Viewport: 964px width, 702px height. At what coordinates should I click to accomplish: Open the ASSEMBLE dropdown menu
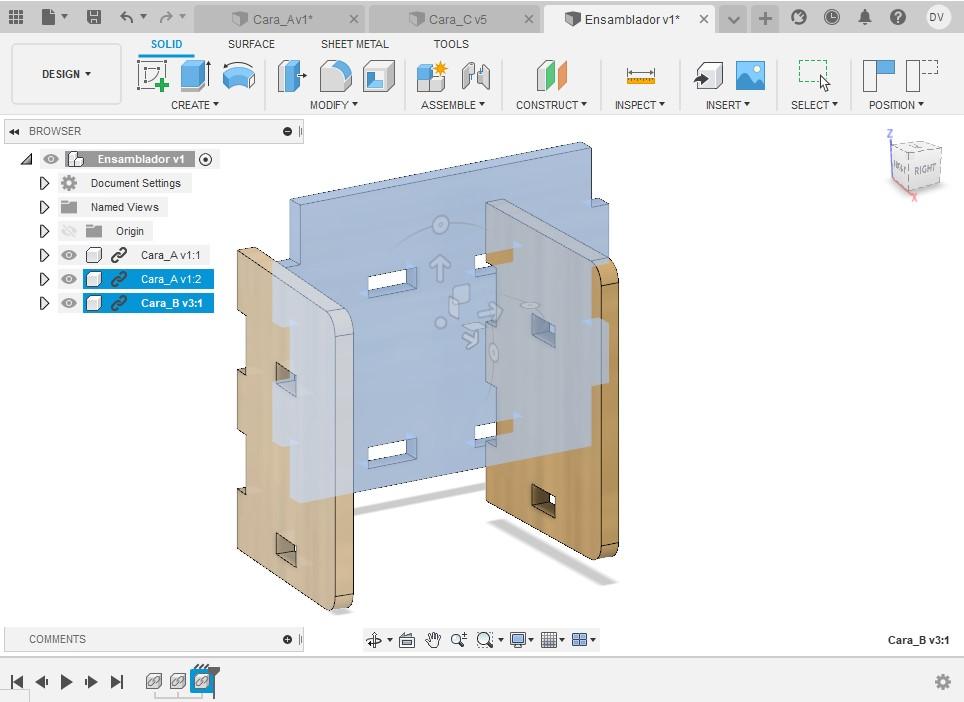tap(452, 105)
